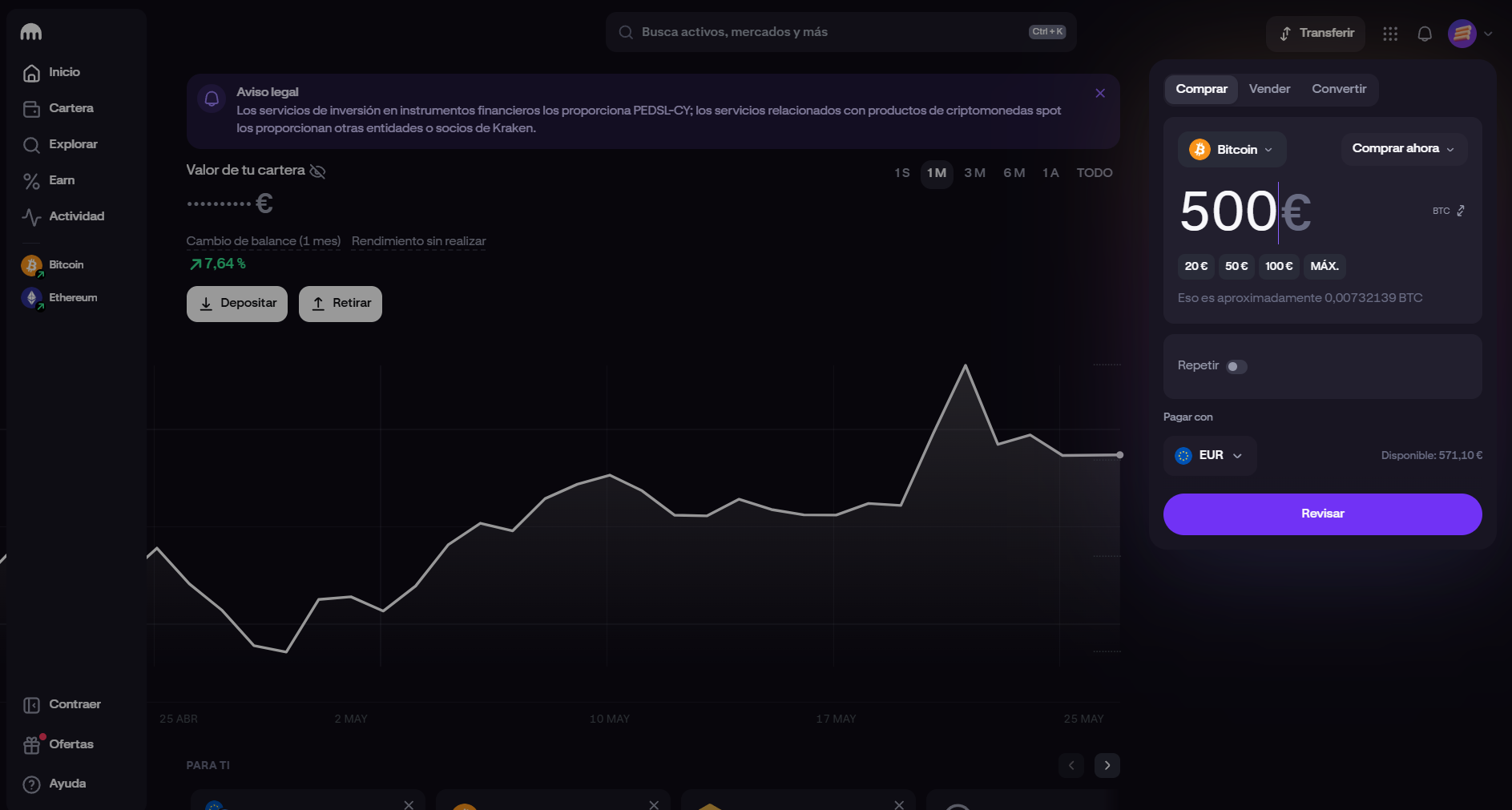Dismiss the Aviso legal banner
1512x810 pixels.
tap(1100, 93)
